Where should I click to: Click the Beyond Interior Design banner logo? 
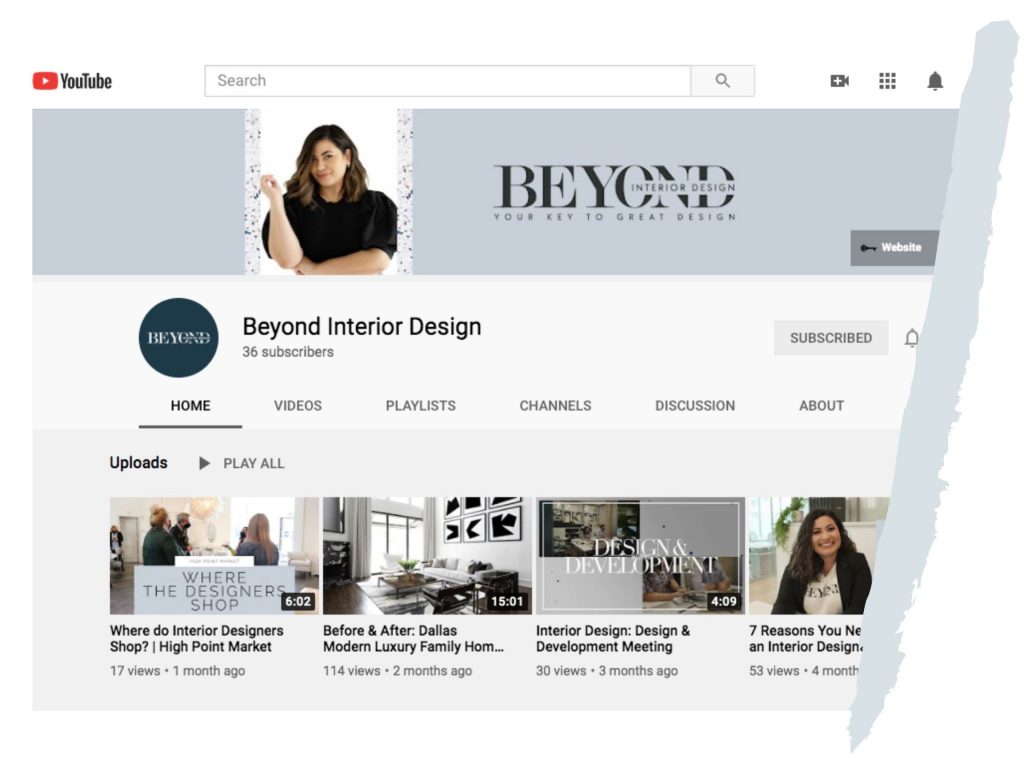point(614,193)
